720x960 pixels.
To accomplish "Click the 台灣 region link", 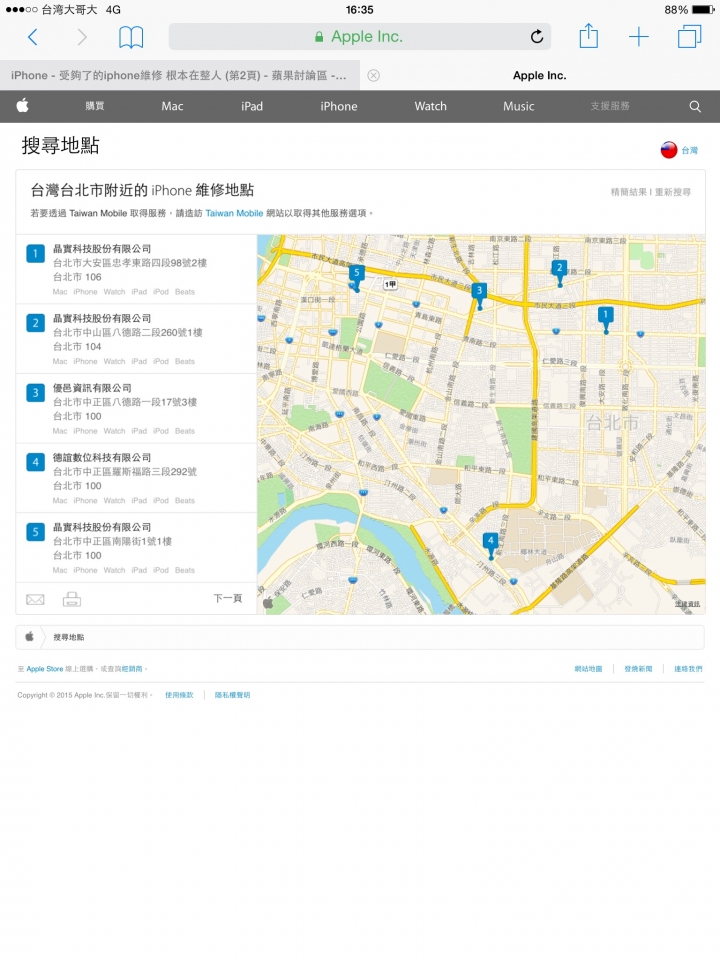I will [689, 150].
